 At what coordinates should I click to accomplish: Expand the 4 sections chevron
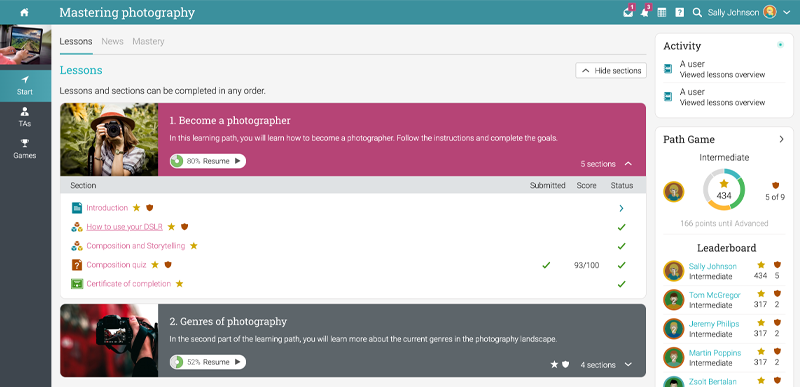pyautogui.click(x=628, y=365)
